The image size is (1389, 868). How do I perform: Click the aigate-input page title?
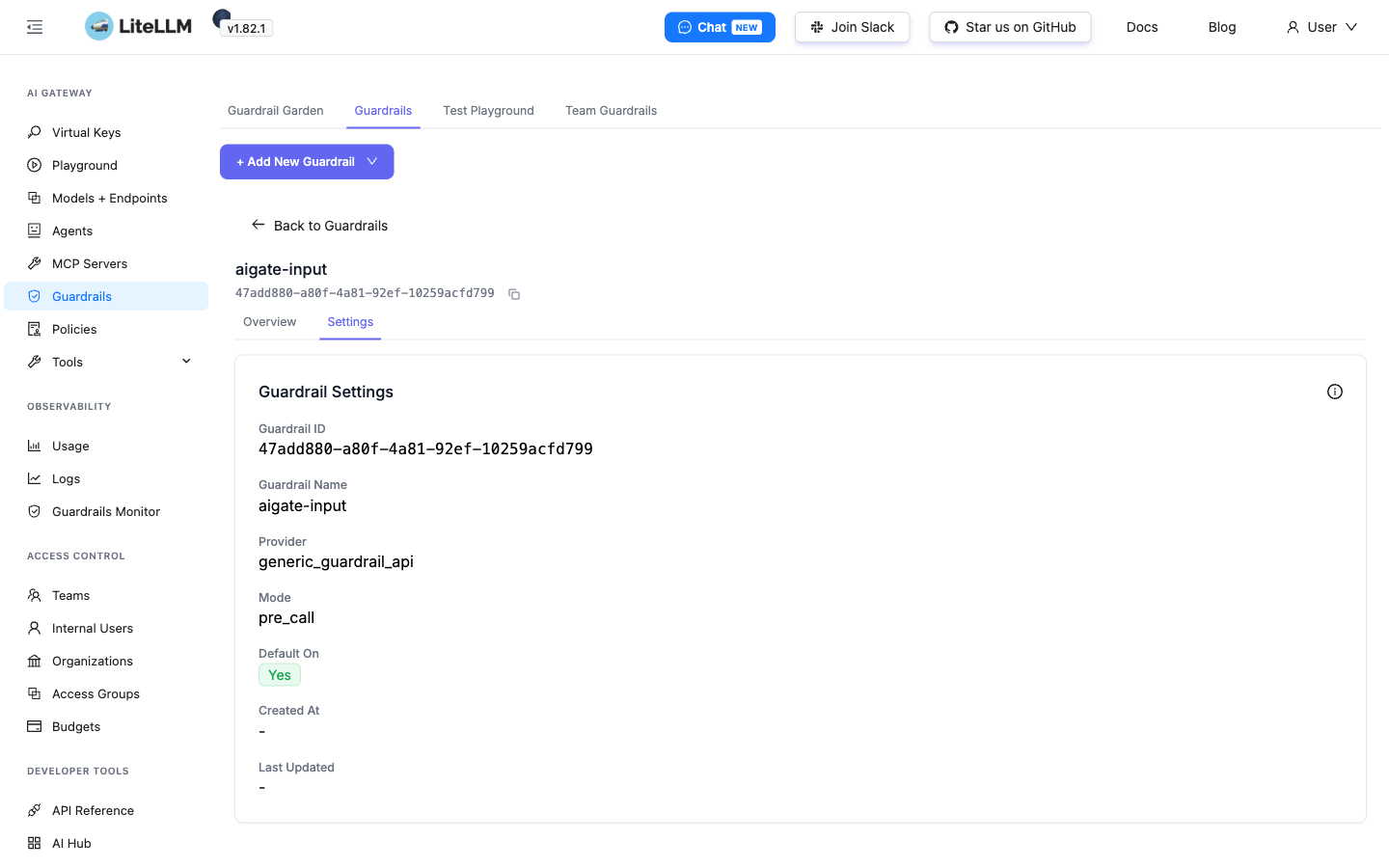pos(281,269)
